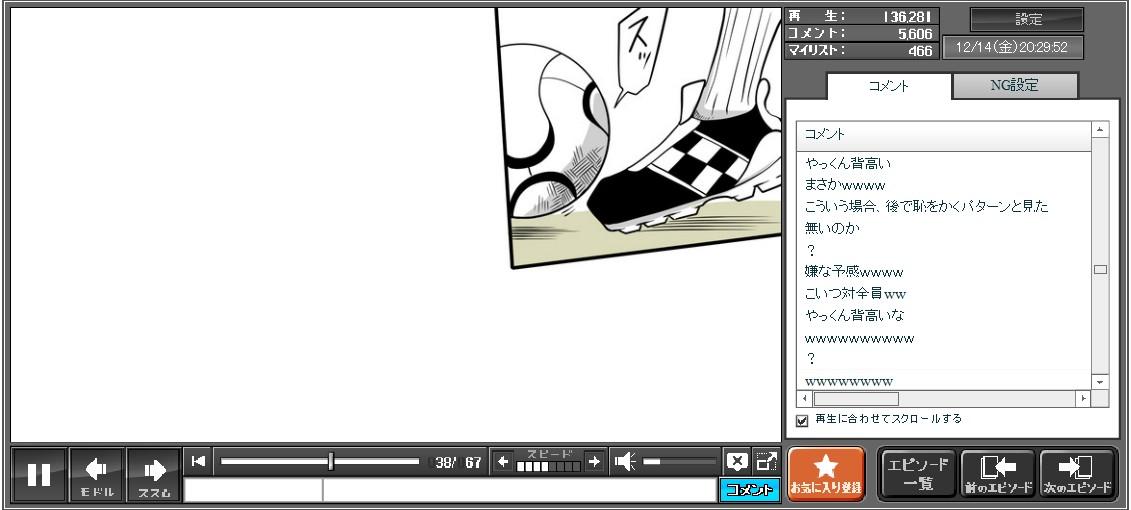Viewport: 1131px width, 510px height.
Task: Mute the audio speaker icon
Action: pyautogui.click(x=625, y=461)
